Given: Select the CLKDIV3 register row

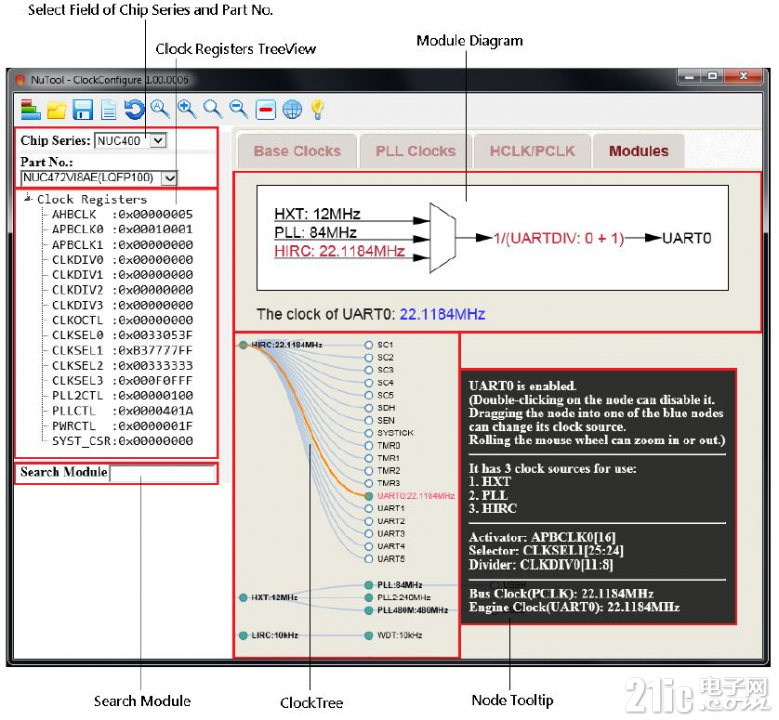Looking at the screenshot, I should tap(122, 305).
